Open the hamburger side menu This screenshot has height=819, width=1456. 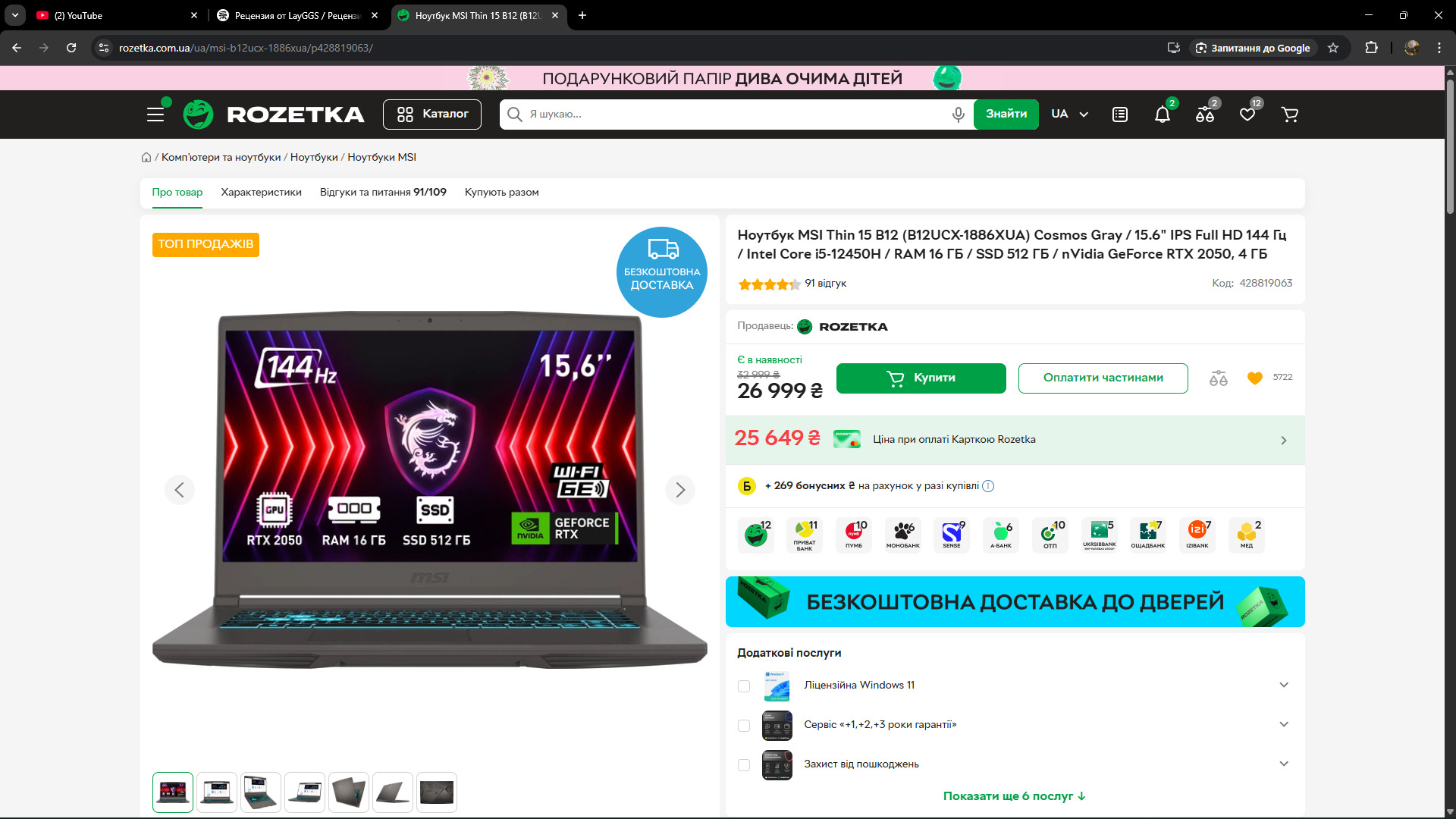[x=155, y=115]
